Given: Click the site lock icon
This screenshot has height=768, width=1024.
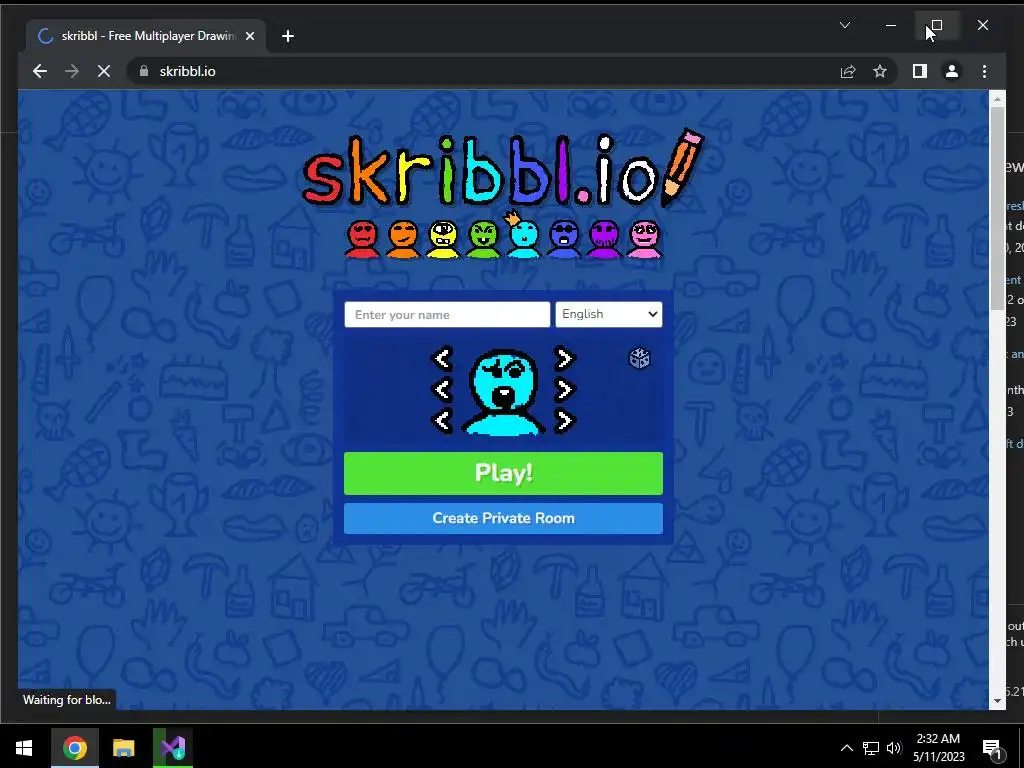Looking at the screenshot, I should (x=144, y=71).
